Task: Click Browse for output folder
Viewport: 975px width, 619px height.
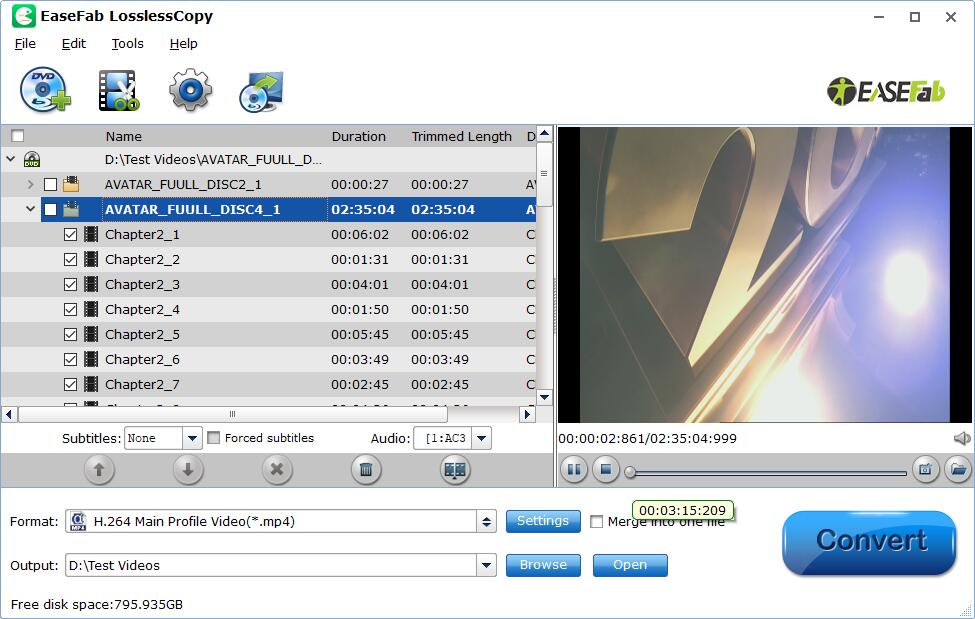Action: pos(543,565)
